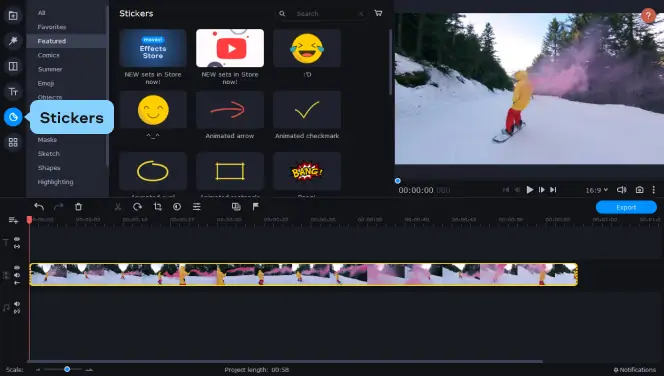Take a snapshot with camera icon

pos(639,190)
